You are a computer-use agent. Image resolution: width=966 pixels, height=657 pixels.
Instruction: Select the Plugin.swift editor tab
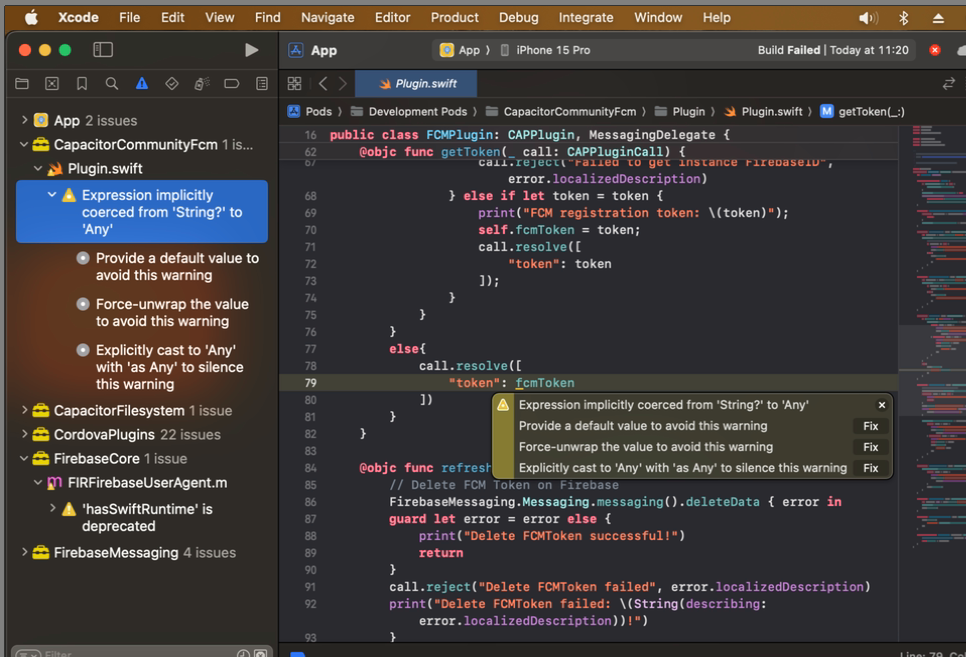[x=416, y=83]
